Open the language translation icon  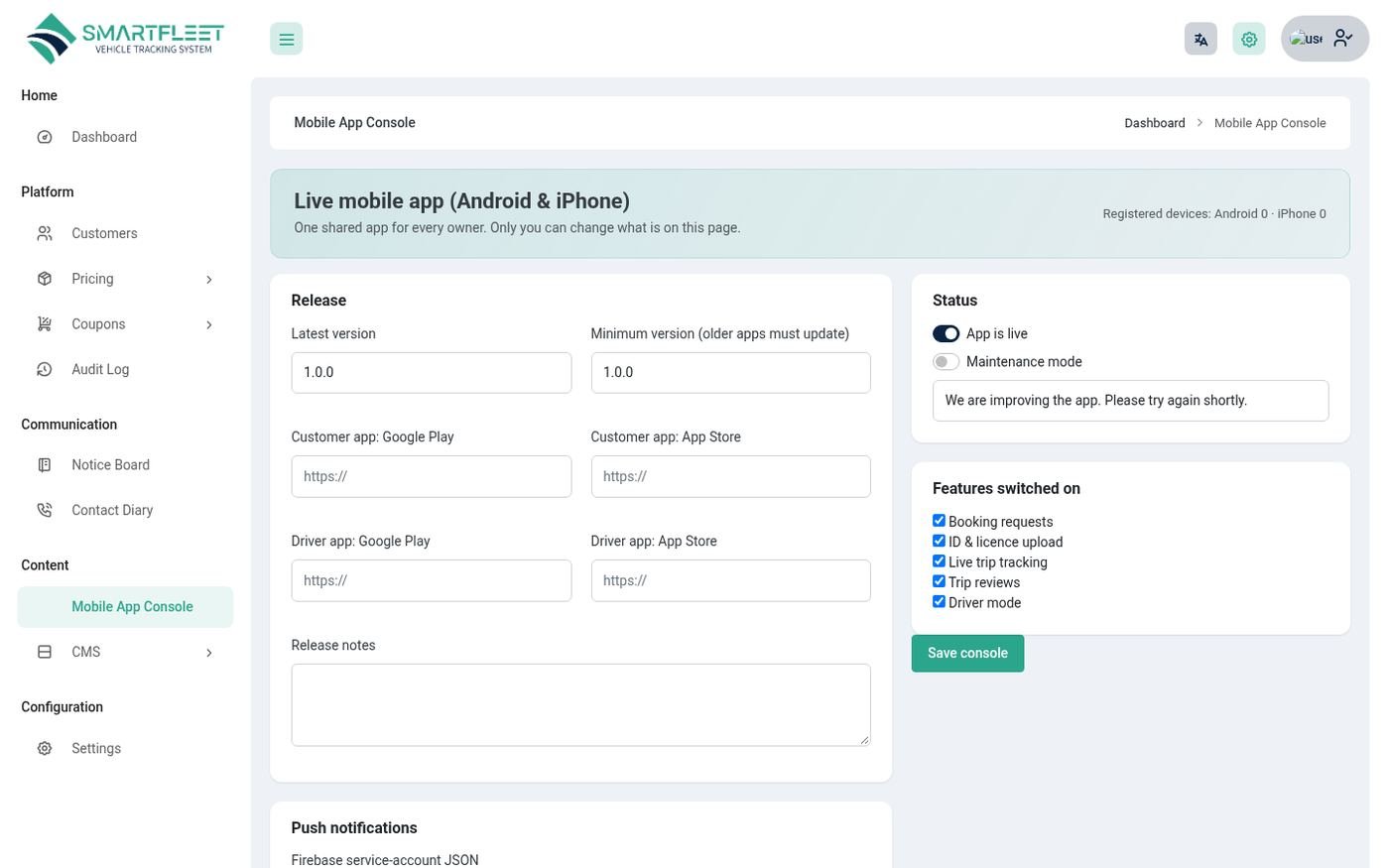1200,39
